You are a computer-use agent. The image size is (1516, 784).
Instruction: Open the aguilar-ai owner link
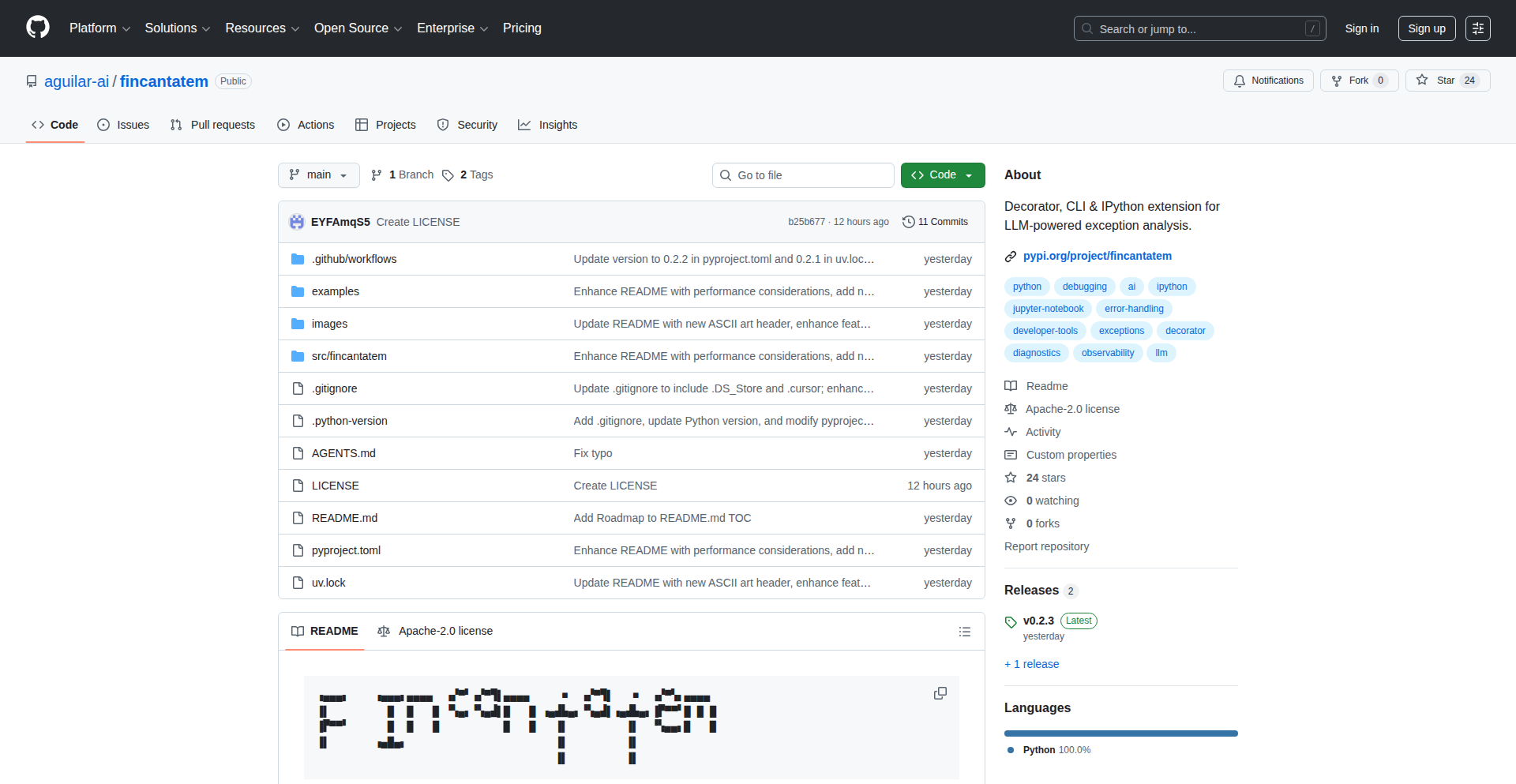(x=77, y=81)
